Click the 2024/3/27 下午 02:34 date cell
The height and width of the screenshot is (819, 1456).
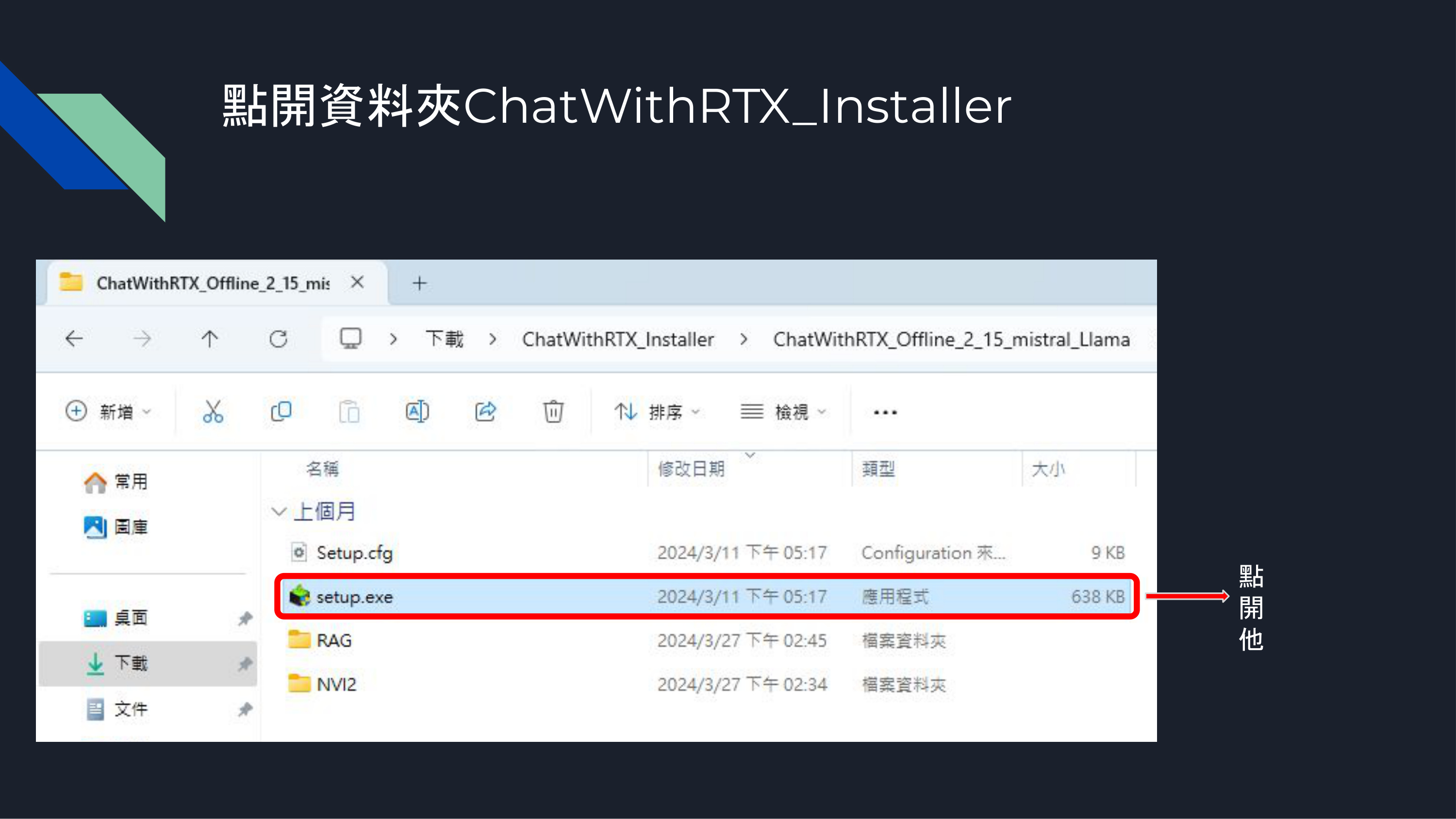(x=742, y=685)
